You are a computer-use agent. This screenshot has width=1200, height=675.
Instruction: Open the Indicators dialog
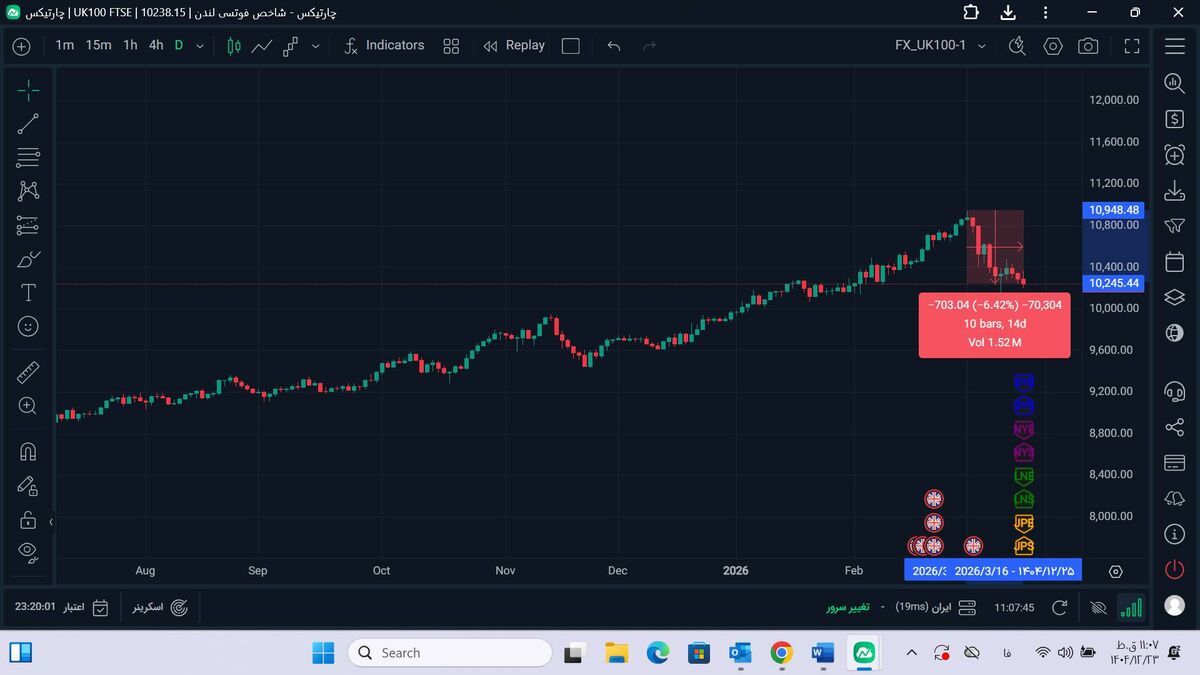point(384,46)
